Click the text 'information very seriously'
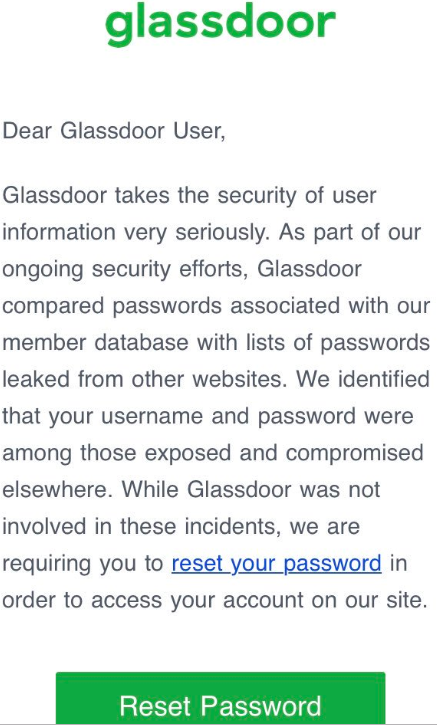 (135, 233)
